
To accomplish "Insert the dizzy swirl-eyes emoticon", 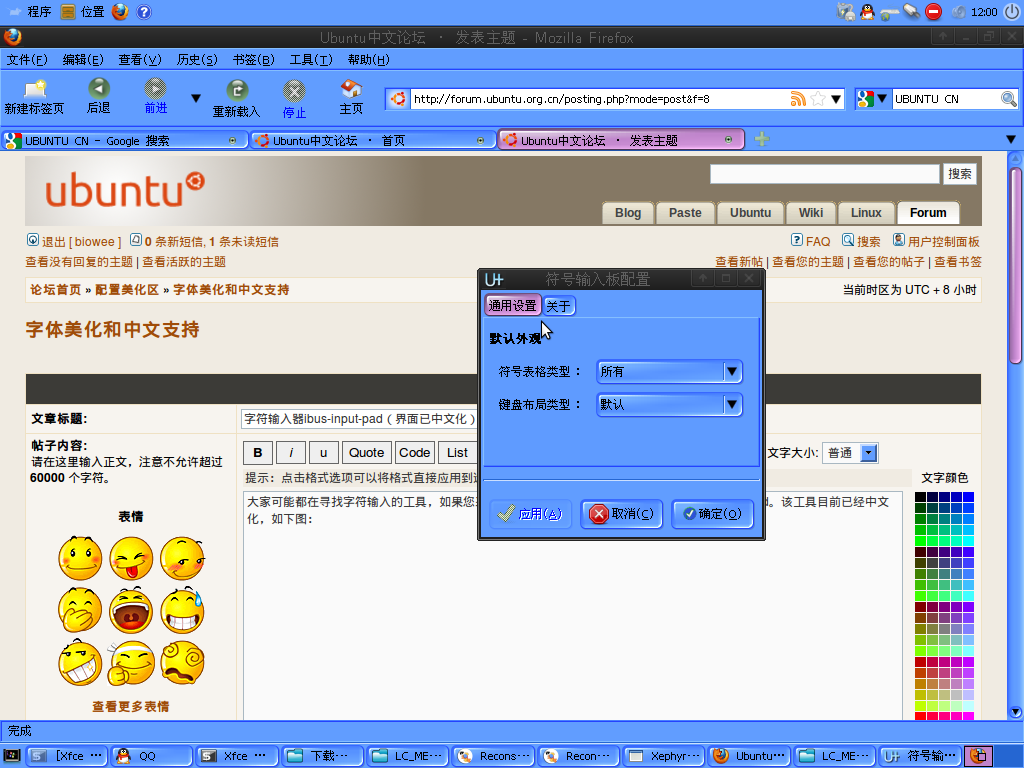I will tap(182, 663).
